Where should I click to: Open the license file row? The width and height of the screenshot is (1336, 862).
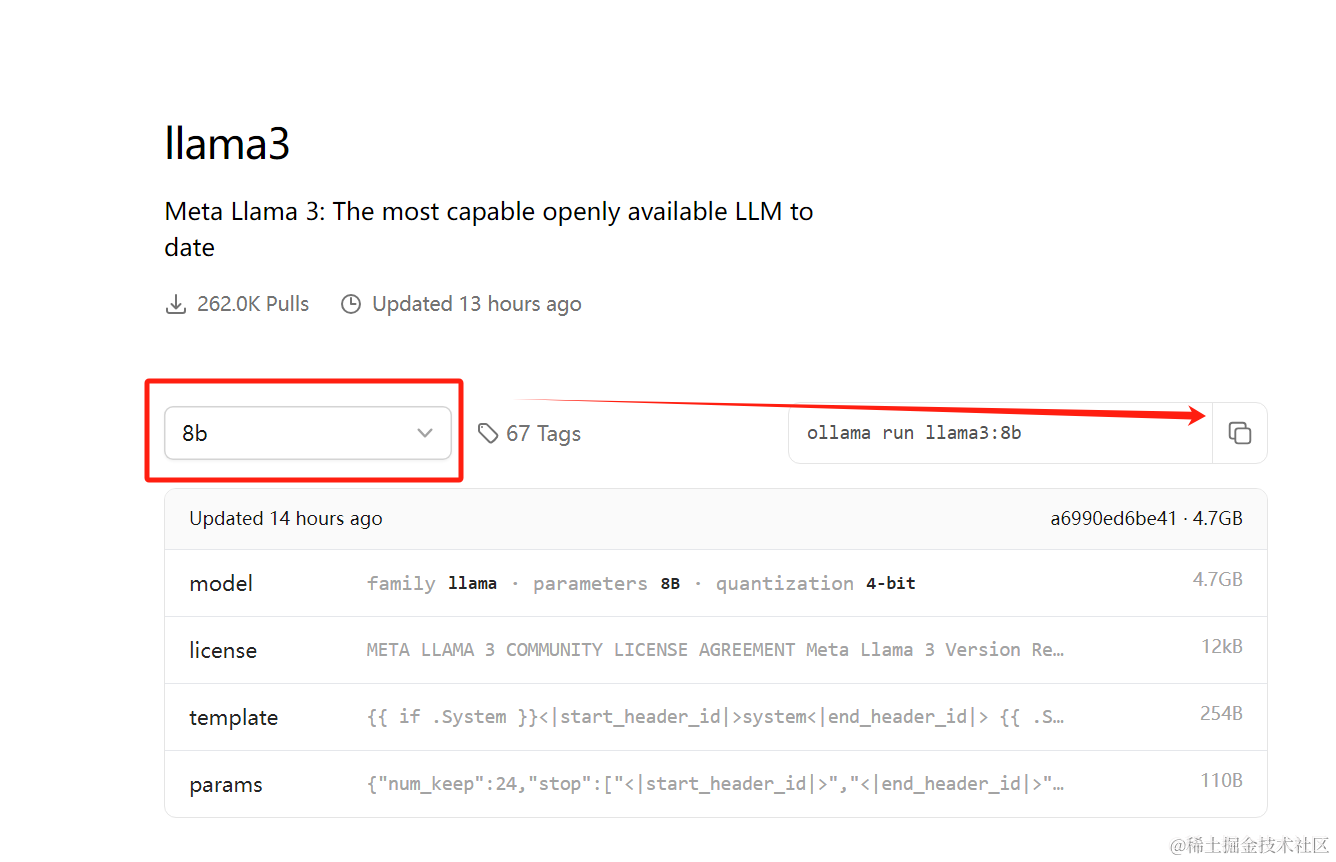(x=715, y=650)
